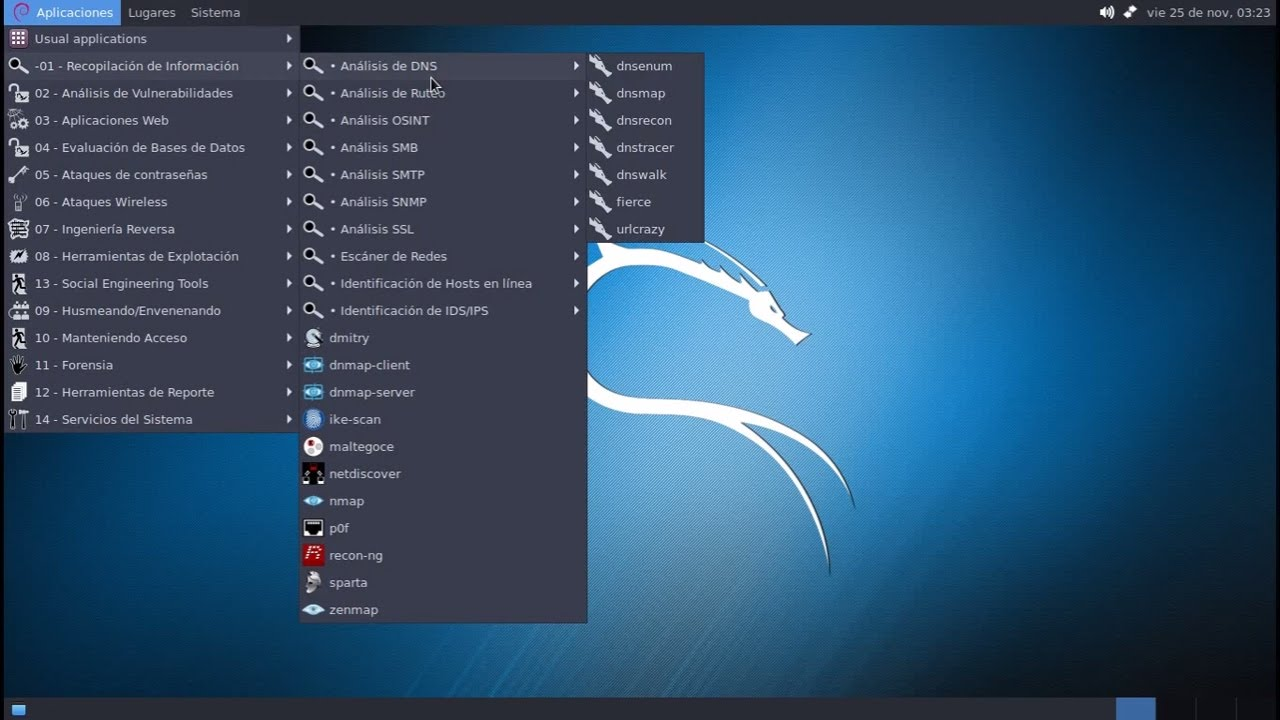Choose the Análisis de DNS submenu entry
The width and height of the screenshot is (1280, 720).
tap(443, 66)
